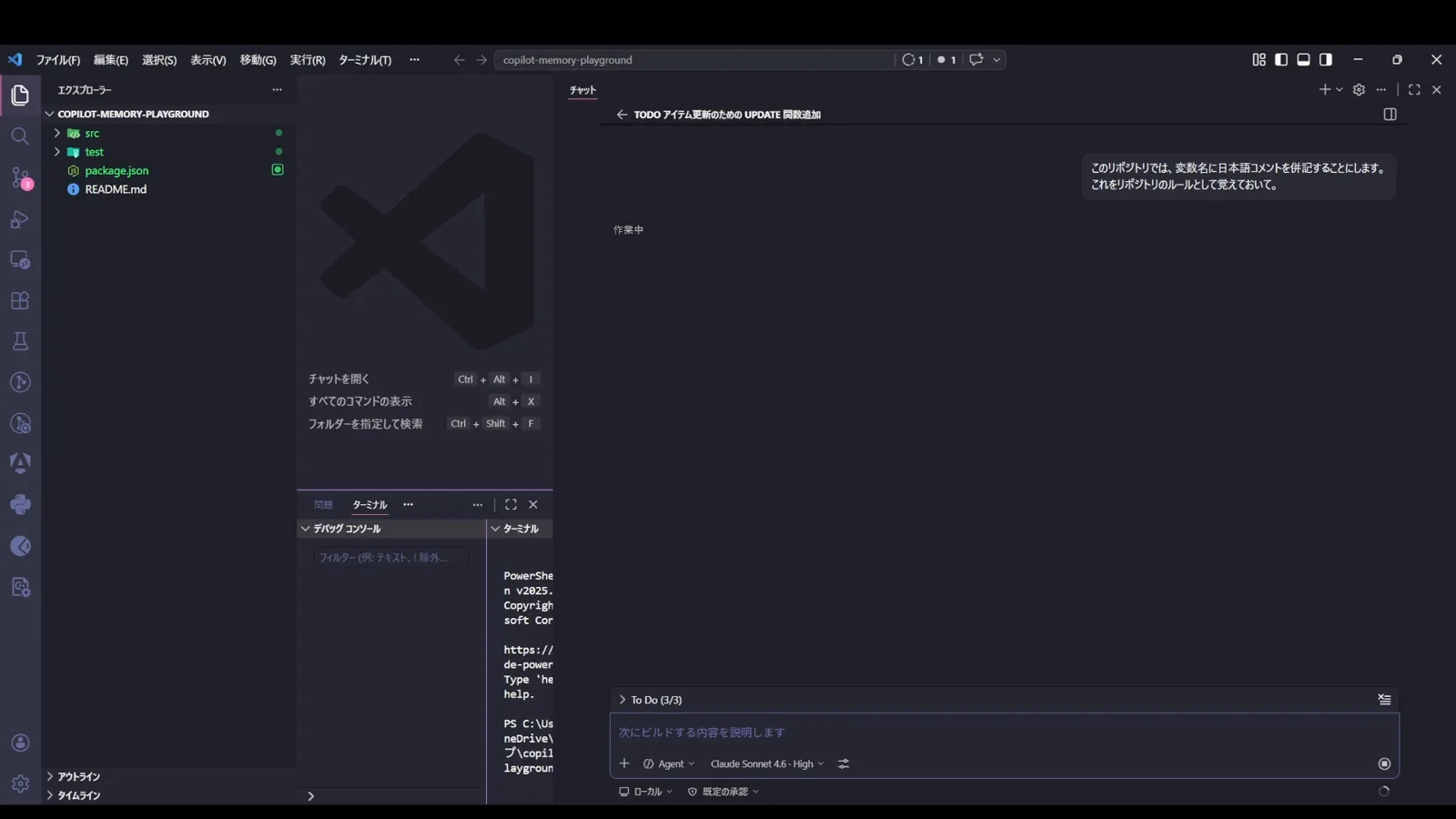1456x819 pixels.
Task: Expand the タイムライン section
Action: [79, 795]
